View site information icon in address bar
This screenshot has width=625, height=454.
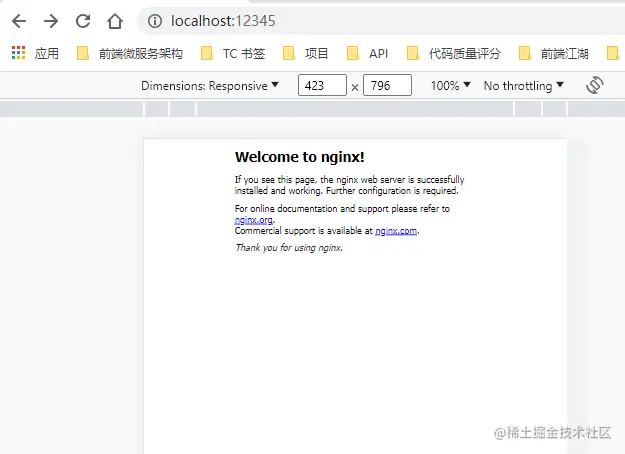pos(155,21)
